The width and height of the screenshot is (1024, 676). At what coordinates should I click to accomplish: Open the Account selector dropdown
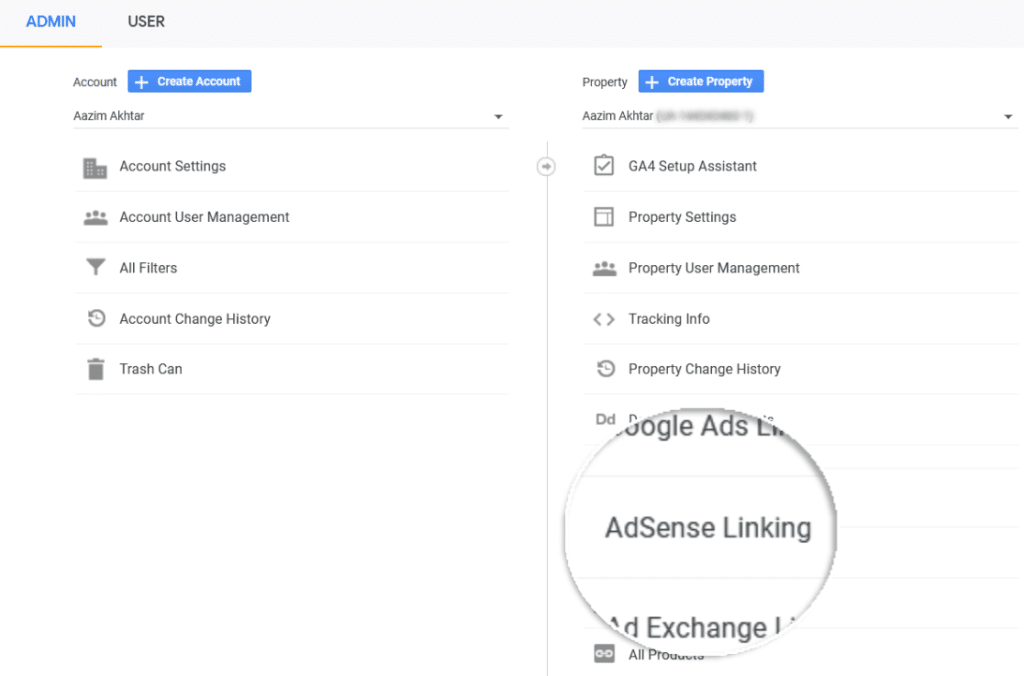291,116
